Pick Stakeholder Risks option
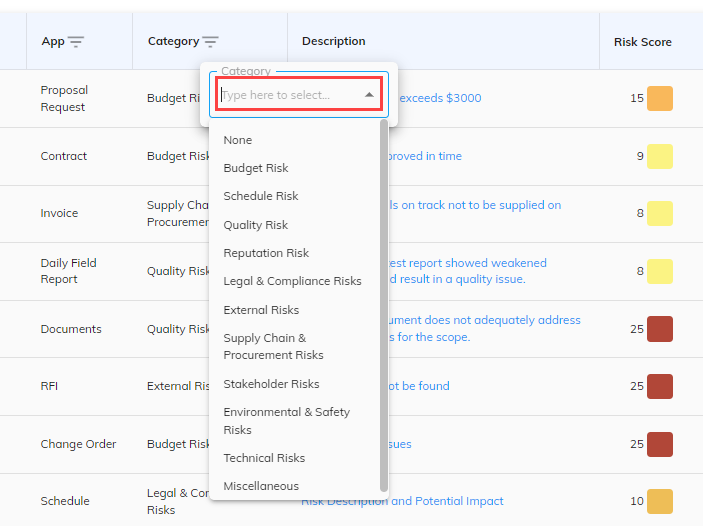The image size is (703, 526). click(x=271, y=384)
